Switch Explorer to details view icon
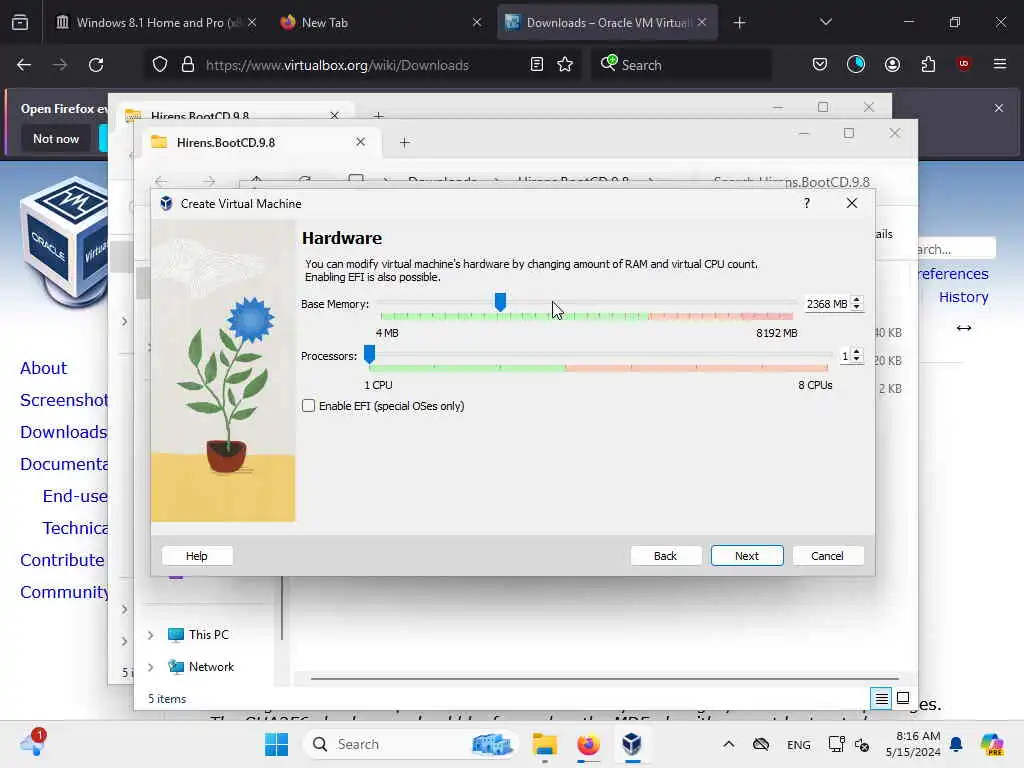This screenshot has width=1024, height=768. 881,699
